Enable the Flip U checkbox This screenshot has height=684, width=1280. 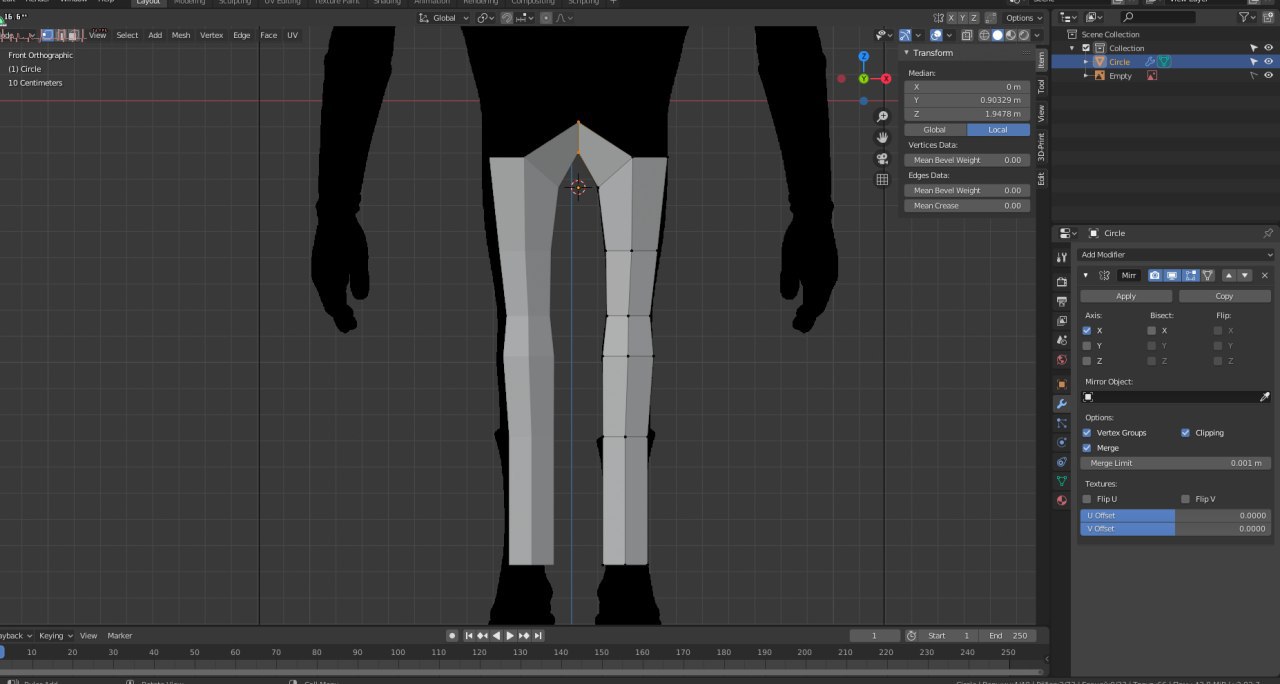[1087, 499]
